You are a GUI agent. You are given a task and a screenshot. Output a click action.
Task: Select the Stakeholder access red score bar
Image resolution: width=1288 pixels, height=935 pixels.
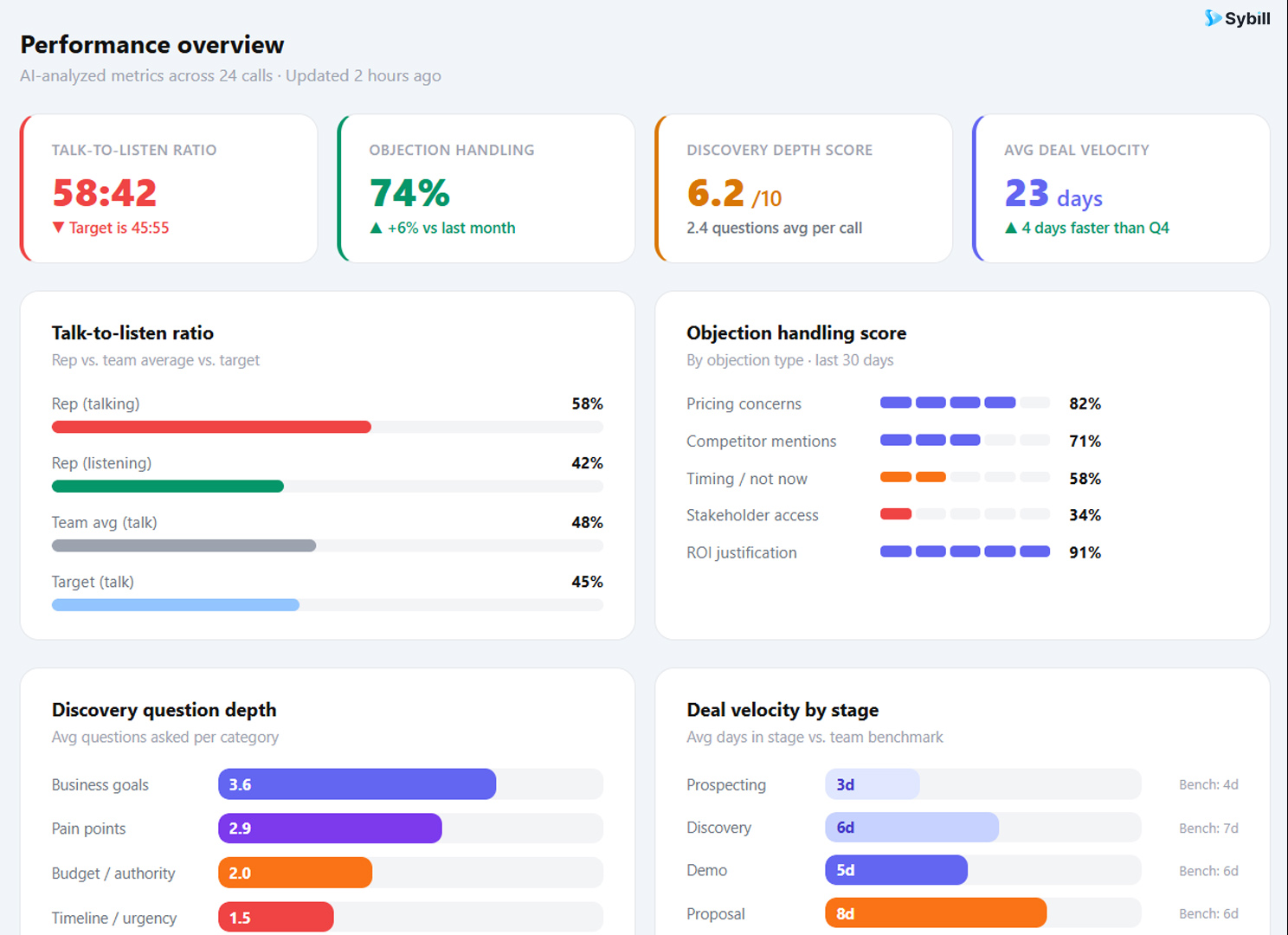[x=896, y=514]
